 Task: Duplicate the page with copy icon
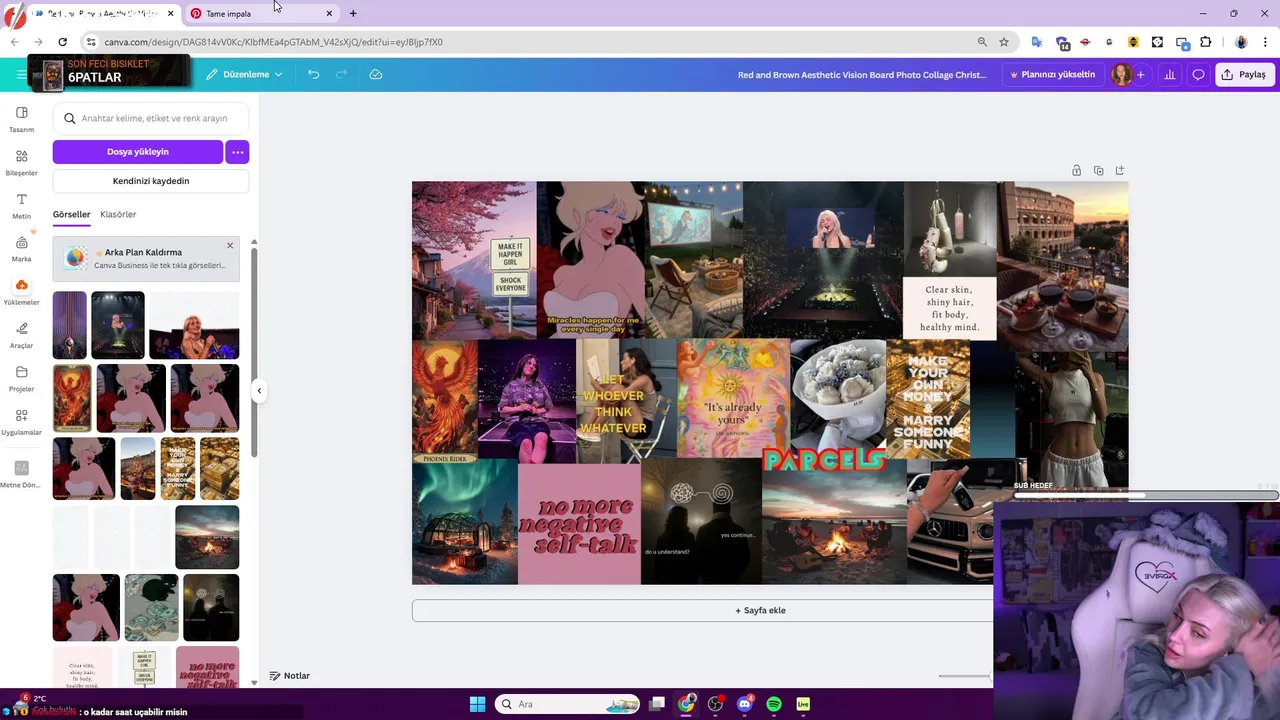(x=1098, y=170)
